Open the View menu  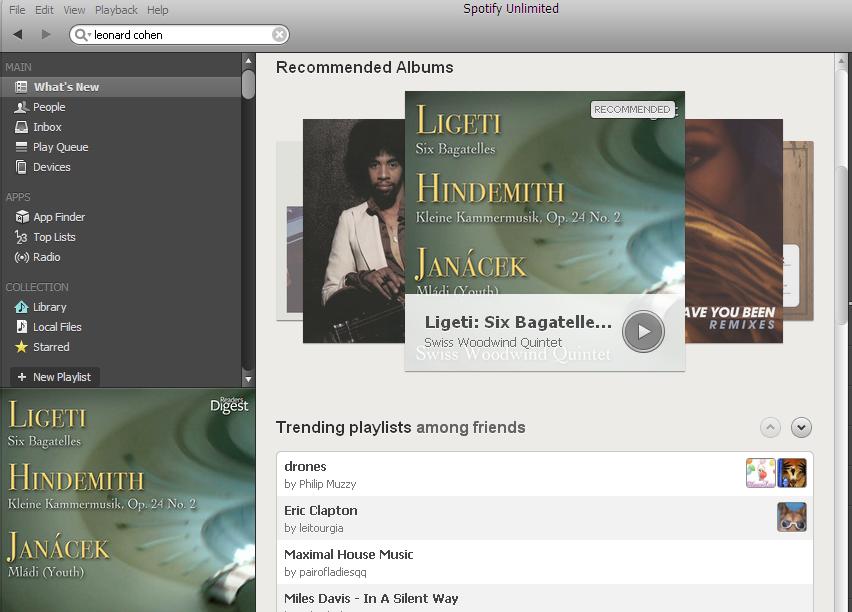(x=74, y=10)
